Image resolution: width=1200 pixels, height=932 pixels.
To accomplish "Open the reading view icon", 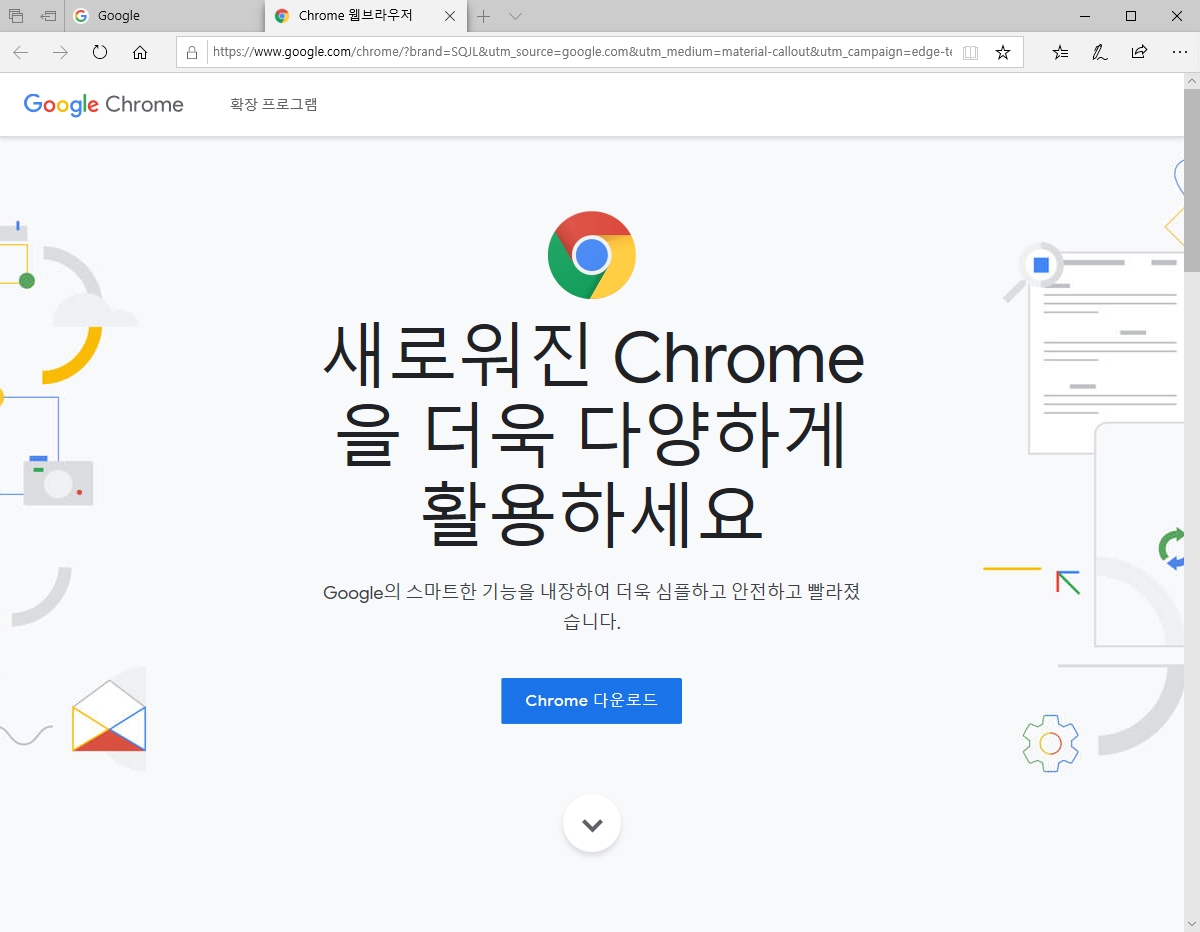I will 970,52.
